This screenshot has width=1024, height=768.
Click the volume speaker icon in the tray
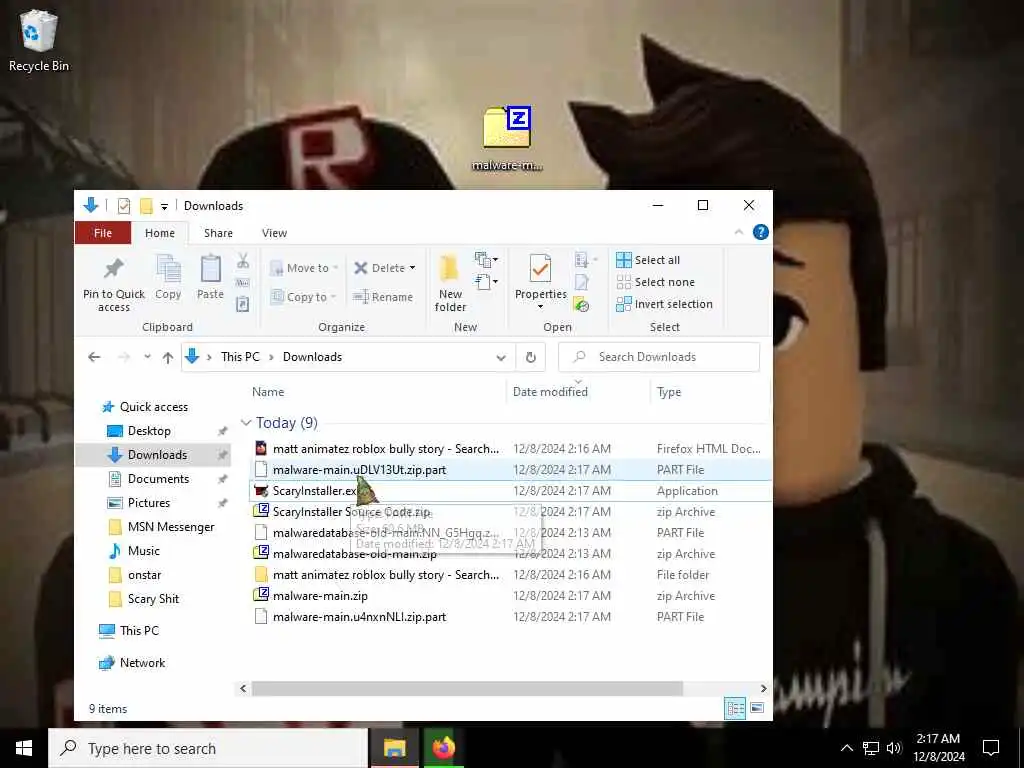click(x=894, y=748)
